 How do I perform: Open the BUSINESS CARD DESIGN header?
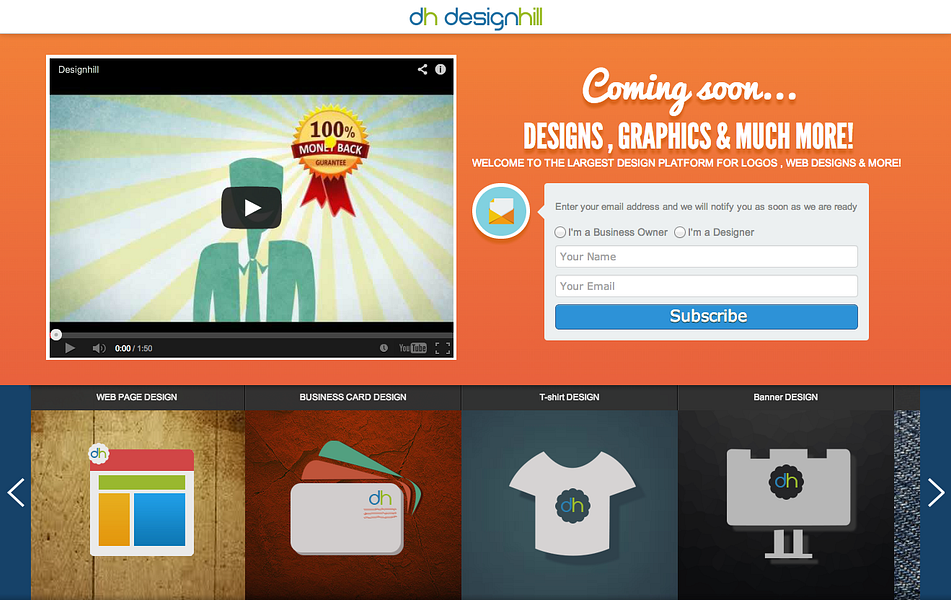[353, 397]
